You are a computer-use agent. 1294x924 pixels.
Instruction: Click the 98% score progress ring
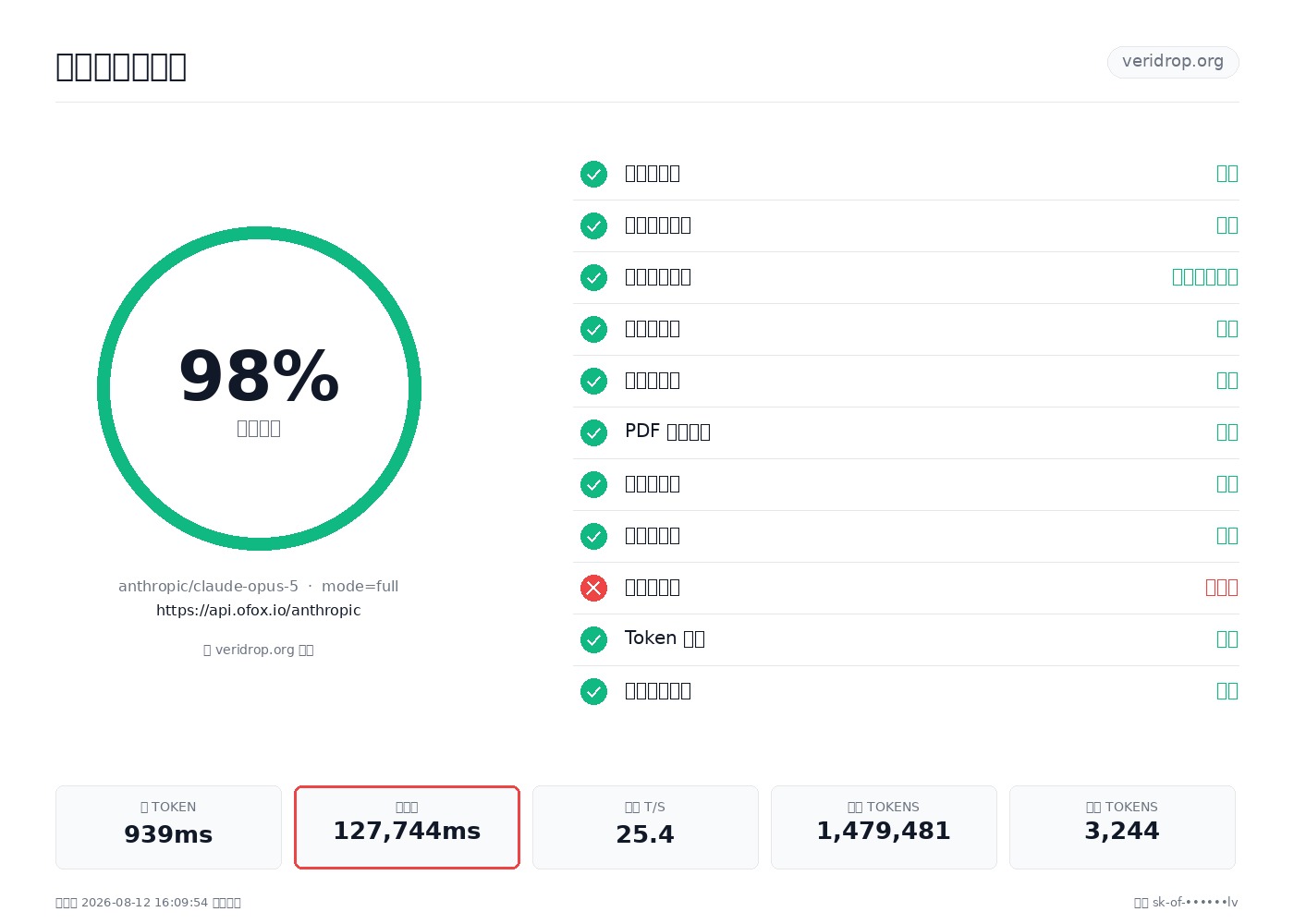tap(259, 388)
